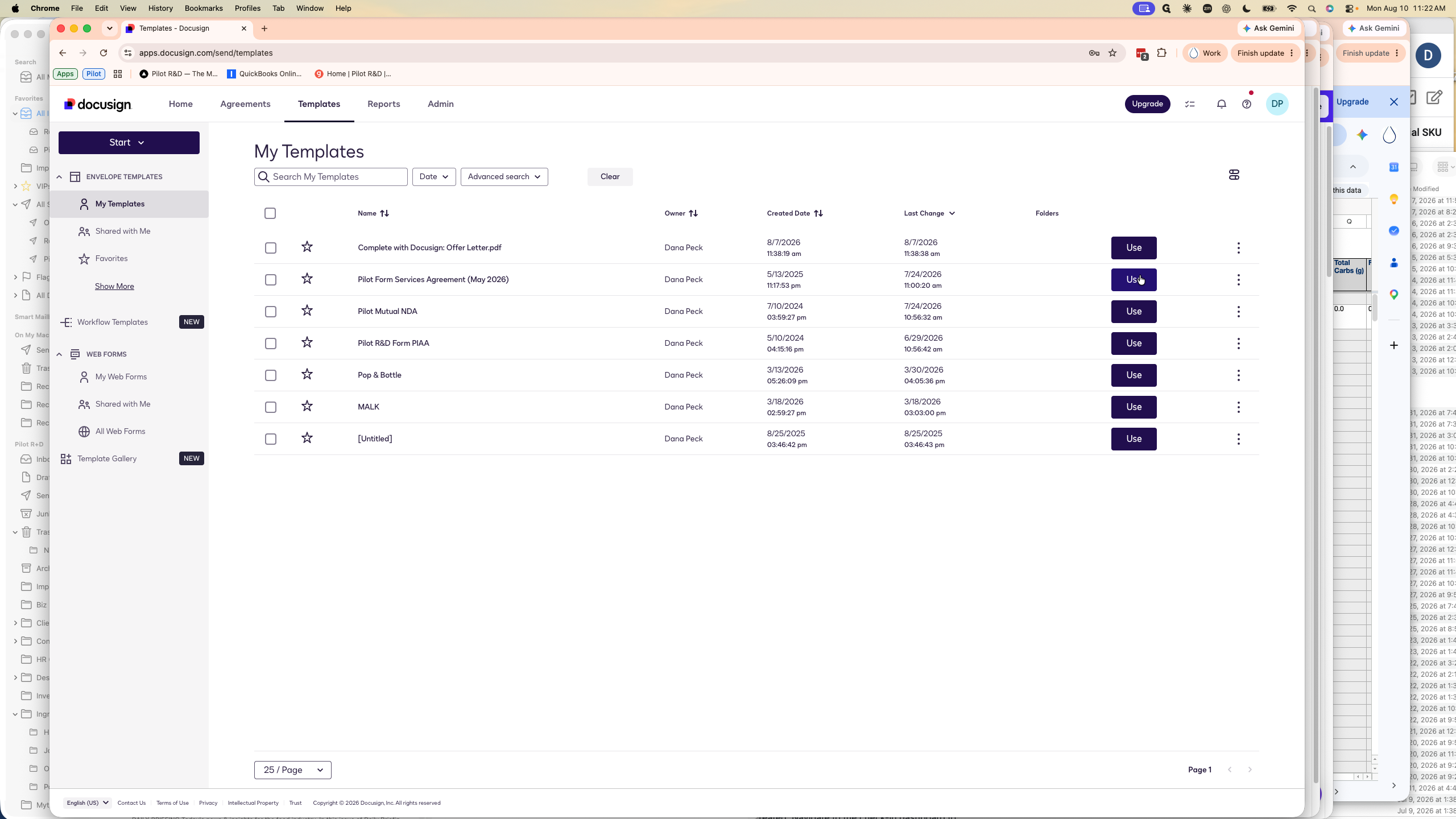
Task: Favorite the Pilot Mutual NDA star
Action: click(307, 311)
